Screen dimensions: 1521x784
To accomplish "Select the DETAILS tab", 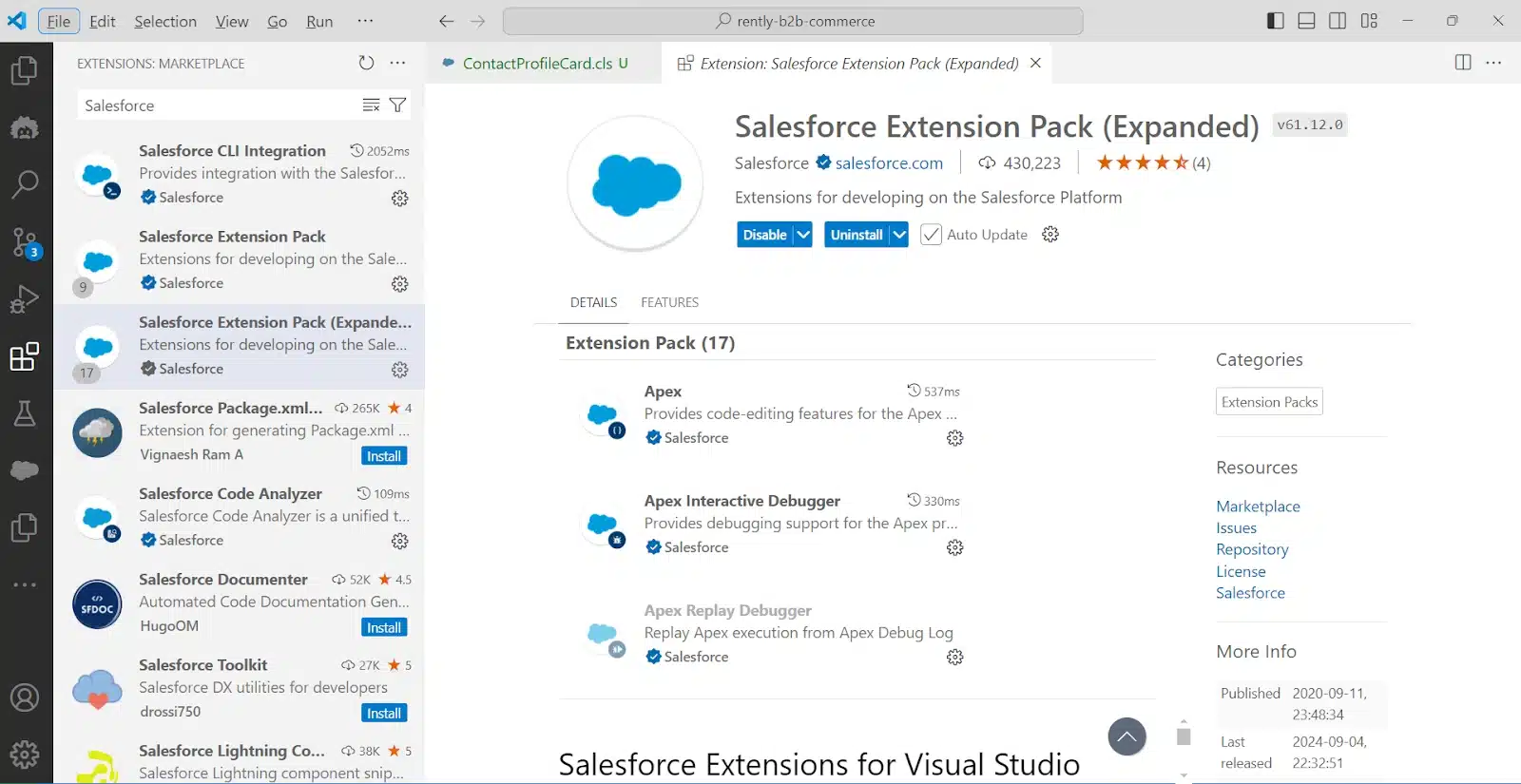I will (x=593, y=302).
